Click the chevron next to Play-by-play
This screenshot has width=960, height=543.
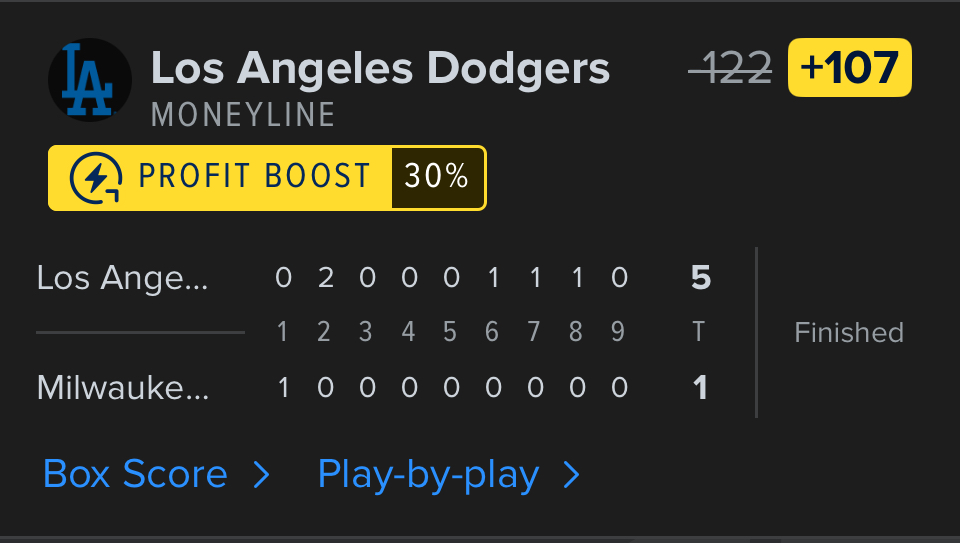click(x=572, y=475)
